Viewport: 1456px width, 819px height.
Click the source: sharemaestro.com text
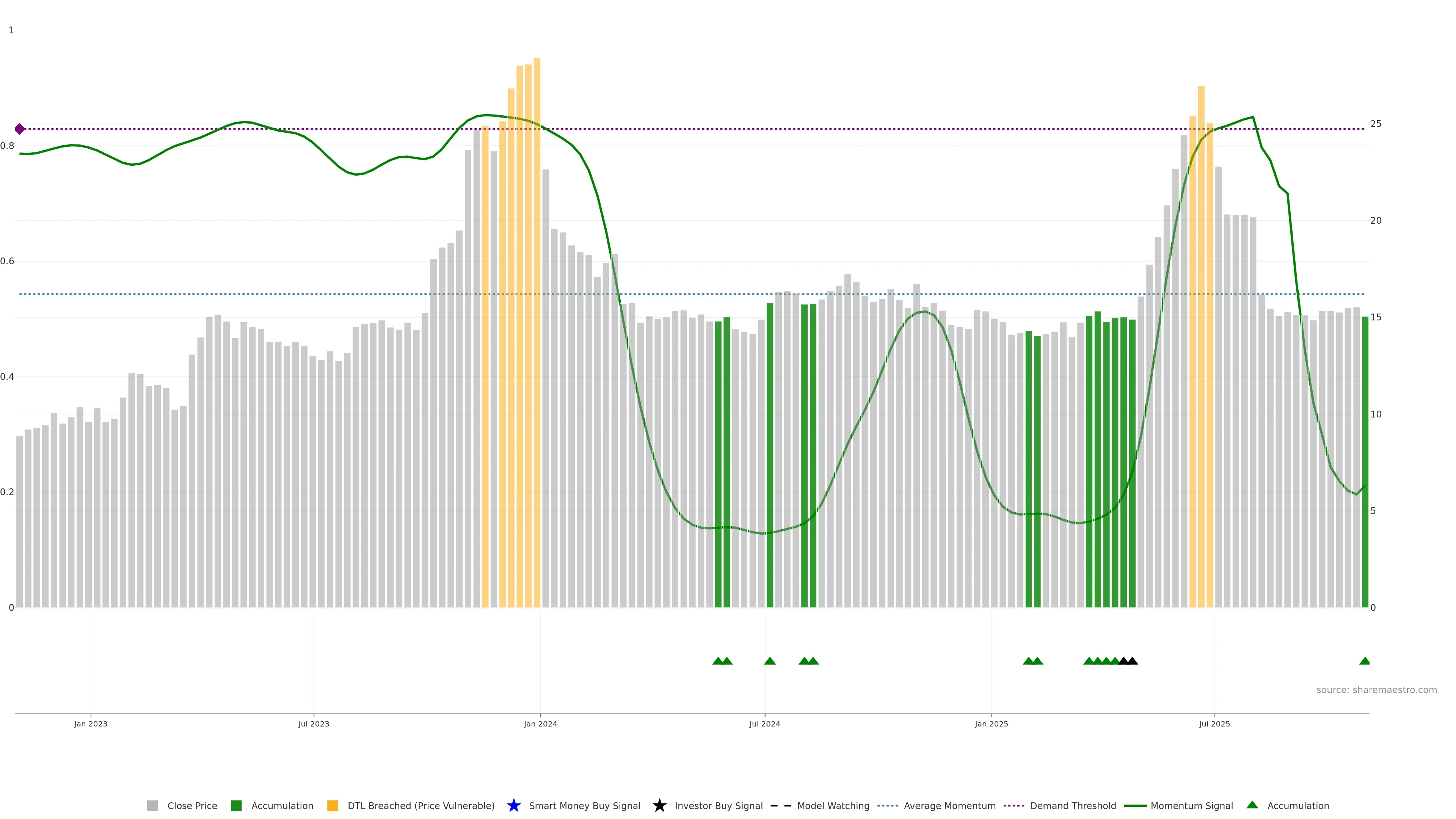1376,690
